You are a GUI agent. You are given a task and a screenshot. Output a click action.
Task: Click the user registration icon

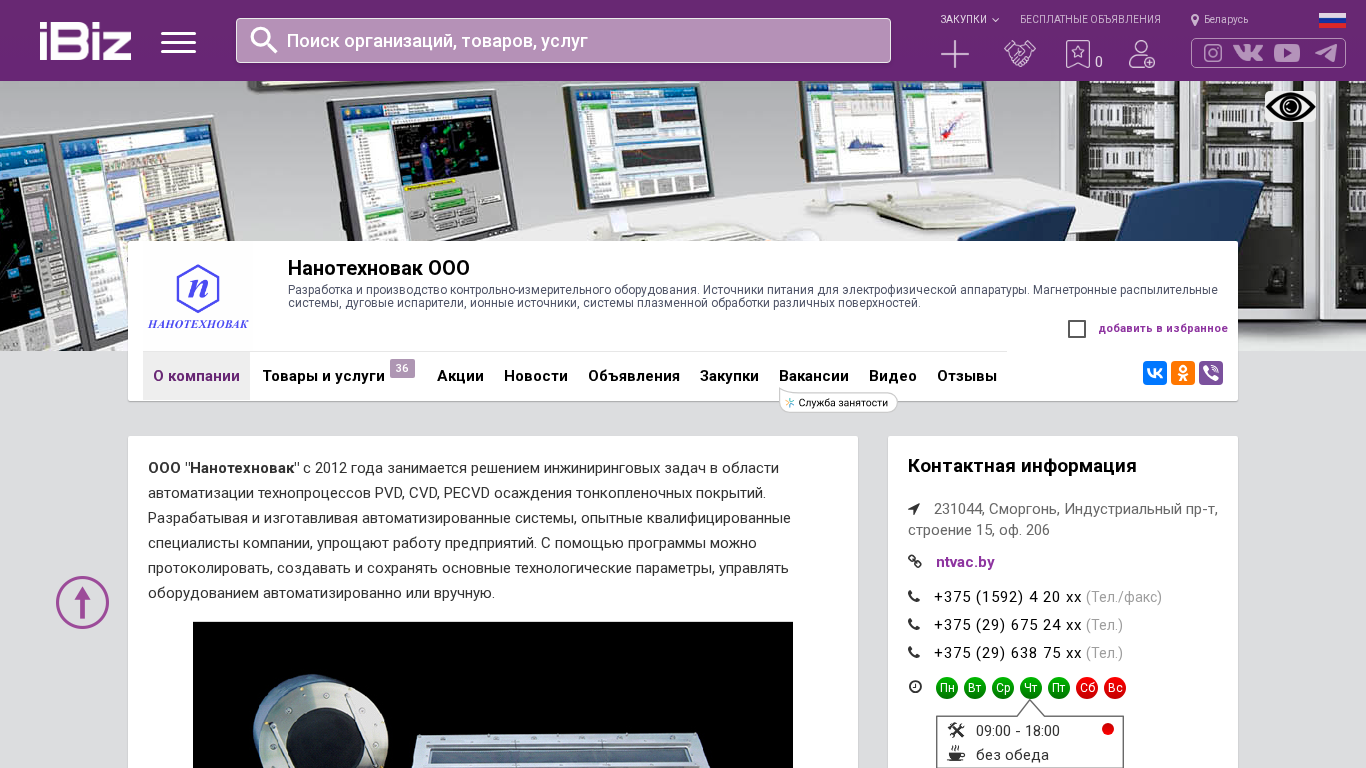coord(1142,54)
